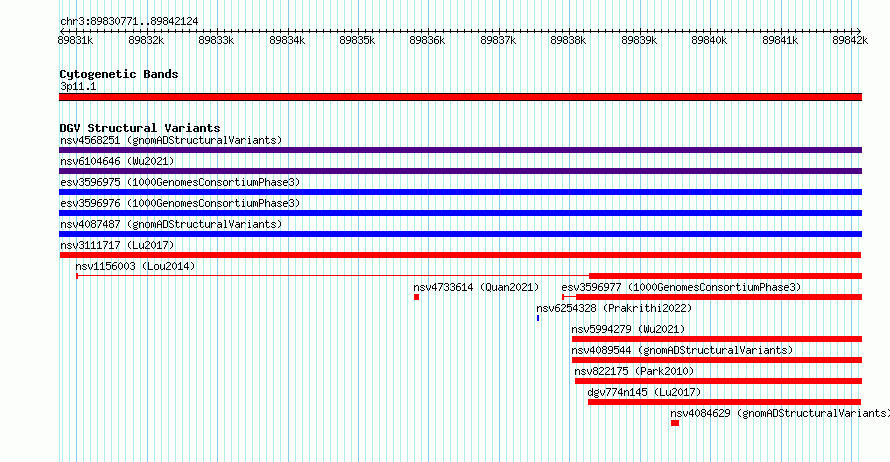
Task: Open the dgv774n145 (Lu2017) label
Action: (x=644, y=392)
